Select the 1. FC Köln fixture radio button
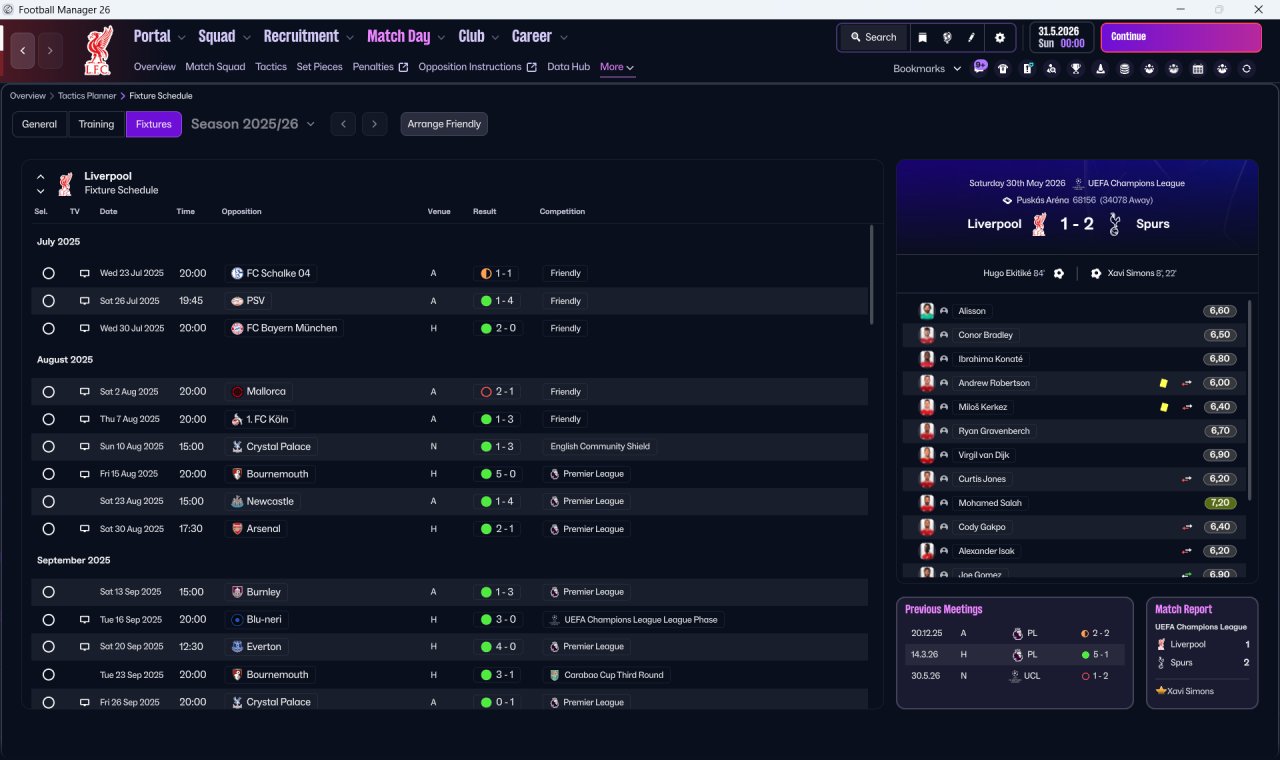Screen dimensions: 1280x760 (48, 419)
